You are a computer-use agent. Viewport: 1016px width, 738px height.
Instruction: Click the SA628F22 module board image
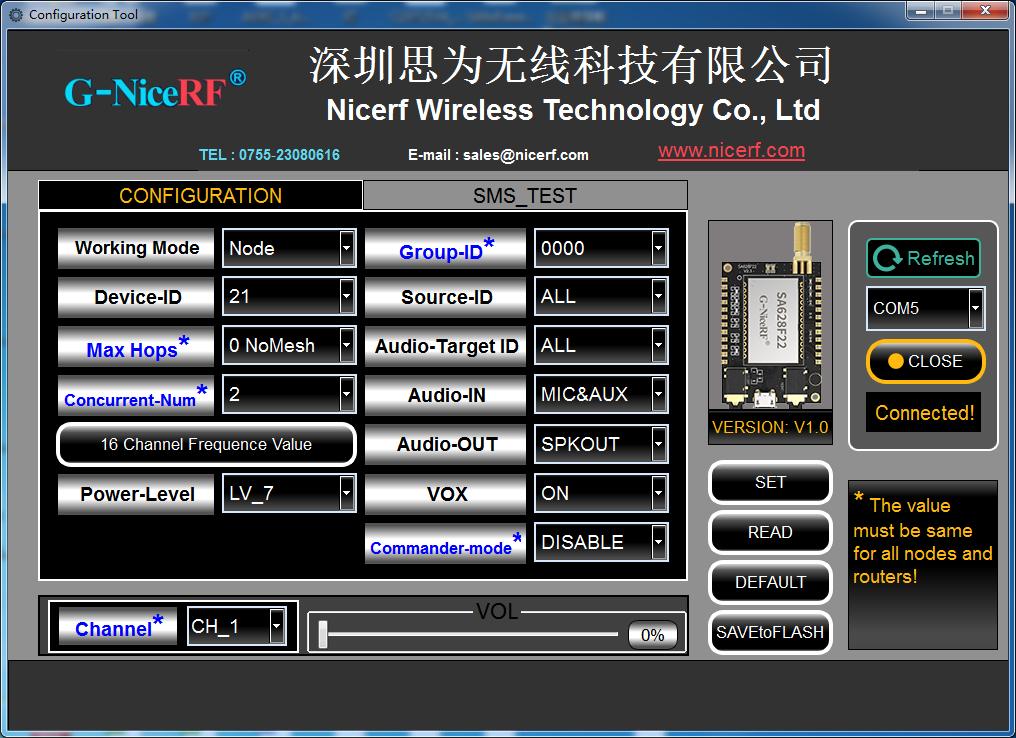pyautogui.click(x=770, y=315)
